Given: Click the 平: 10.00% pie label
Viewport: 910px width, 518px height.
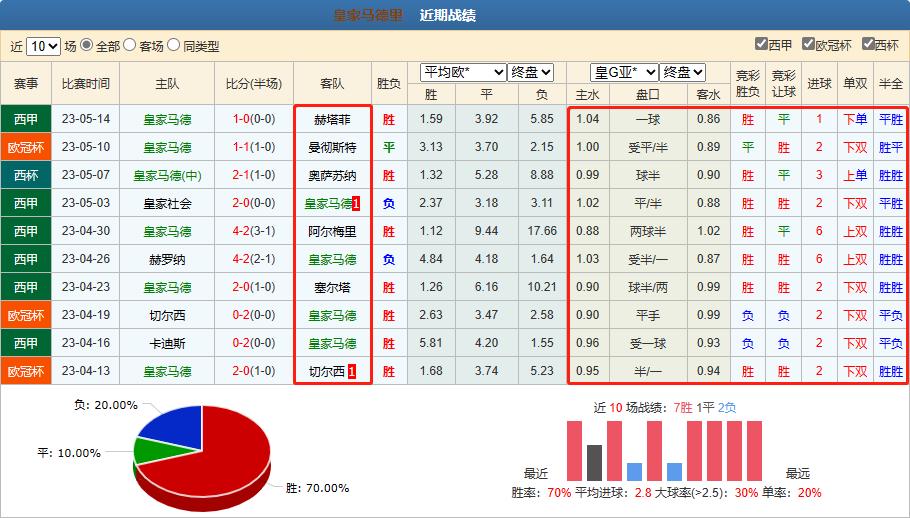Looking at the screenshot, I should click(69, 453).
